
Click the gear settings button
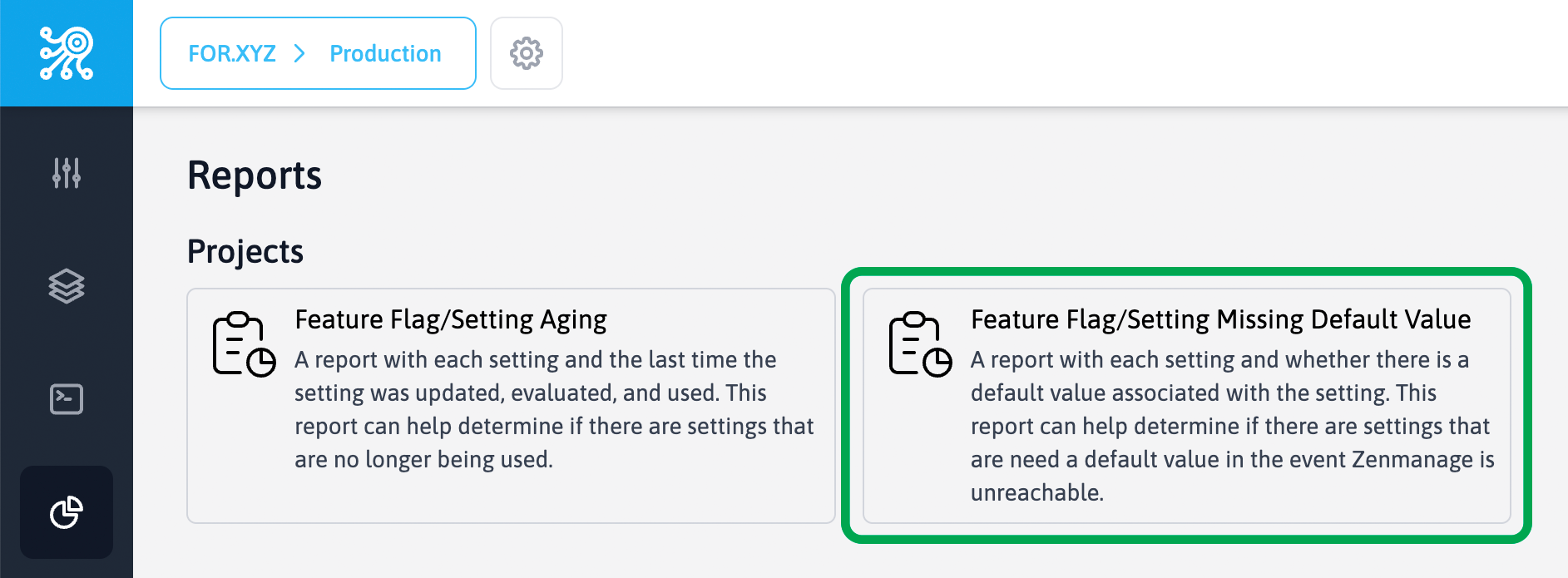coord(527,53)
